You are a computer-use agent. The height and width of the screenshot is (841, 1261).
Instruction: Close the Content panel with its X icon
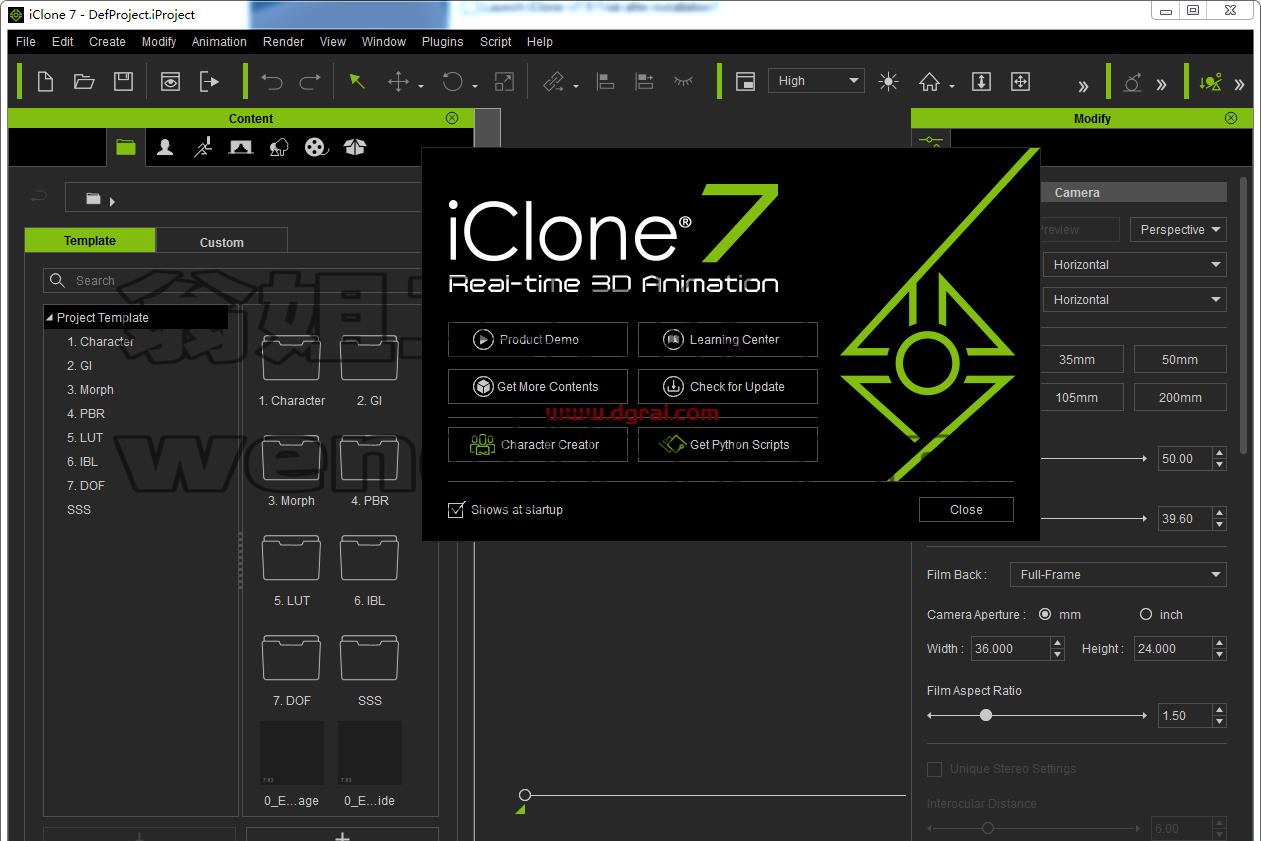(x=452, y=118)
